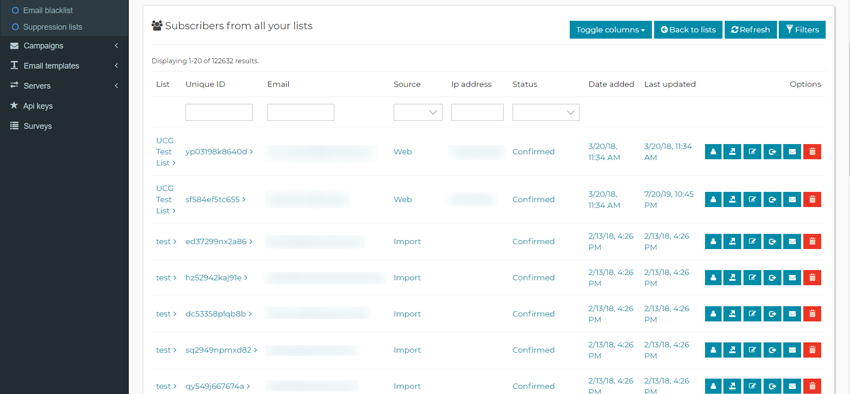The width and height of the screenshot is (850, 394).
Task: Delete subscriber sf584ef5tc655 with trash icon
Action: [812, 199]
